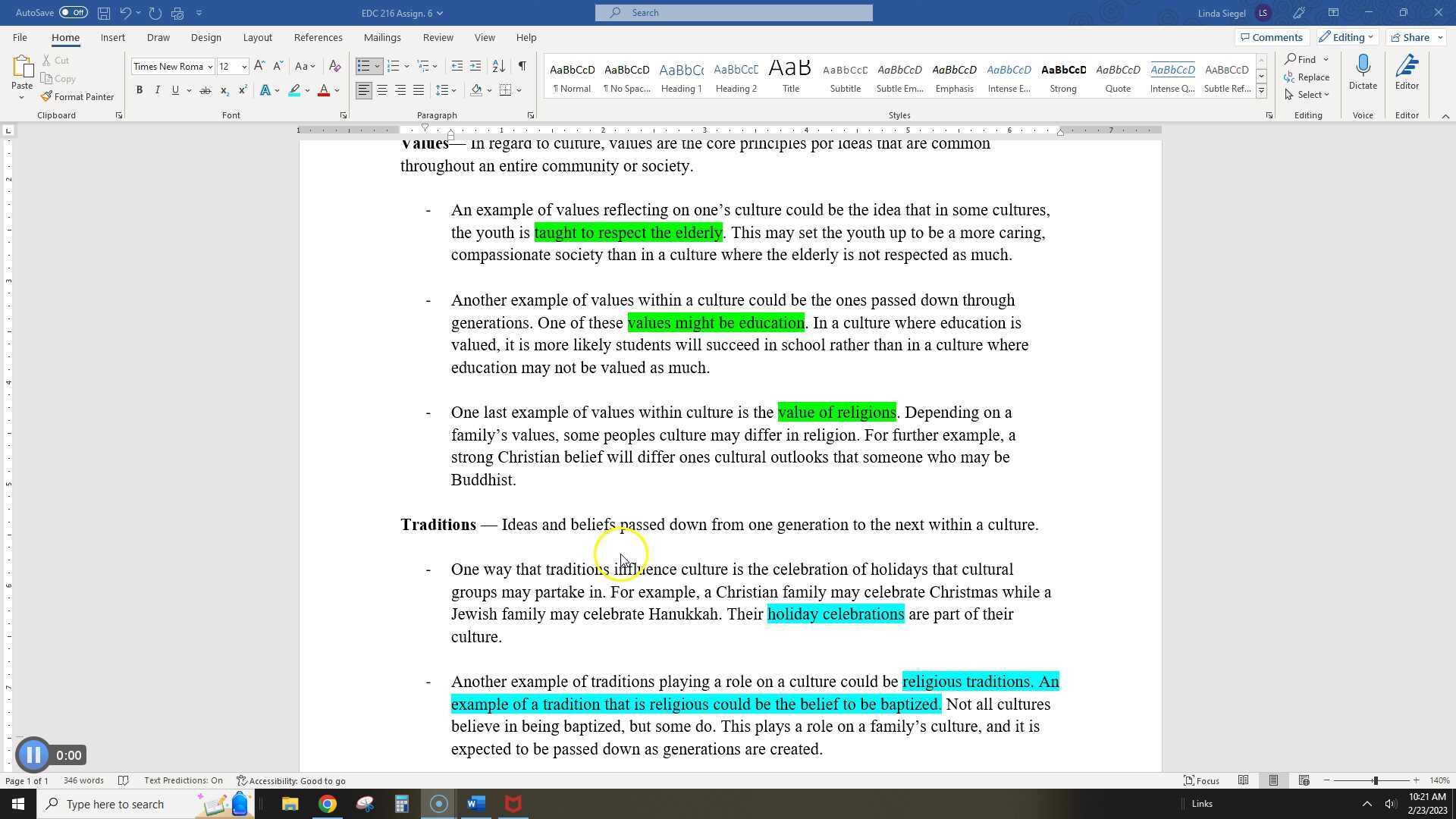Viewport: 1456px width, 819px height.
Task: Expand the font name dropdown
Action: [x=210, y=67]
